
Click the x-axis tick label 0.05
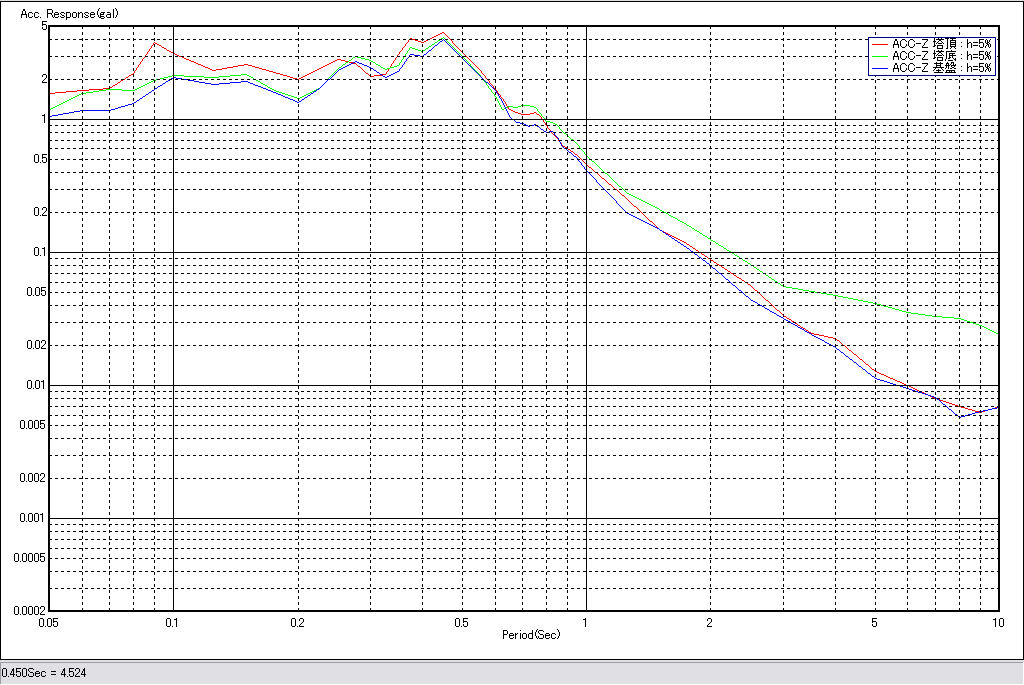[48, 623]
